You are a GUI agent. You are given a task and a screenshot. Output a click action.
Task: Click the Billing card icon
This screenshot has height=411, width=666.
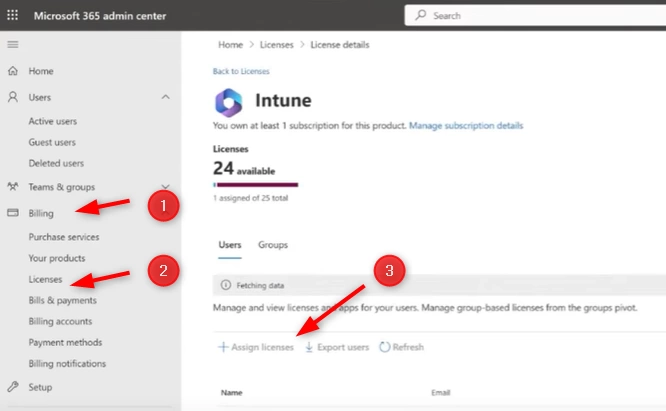(13, 213)
